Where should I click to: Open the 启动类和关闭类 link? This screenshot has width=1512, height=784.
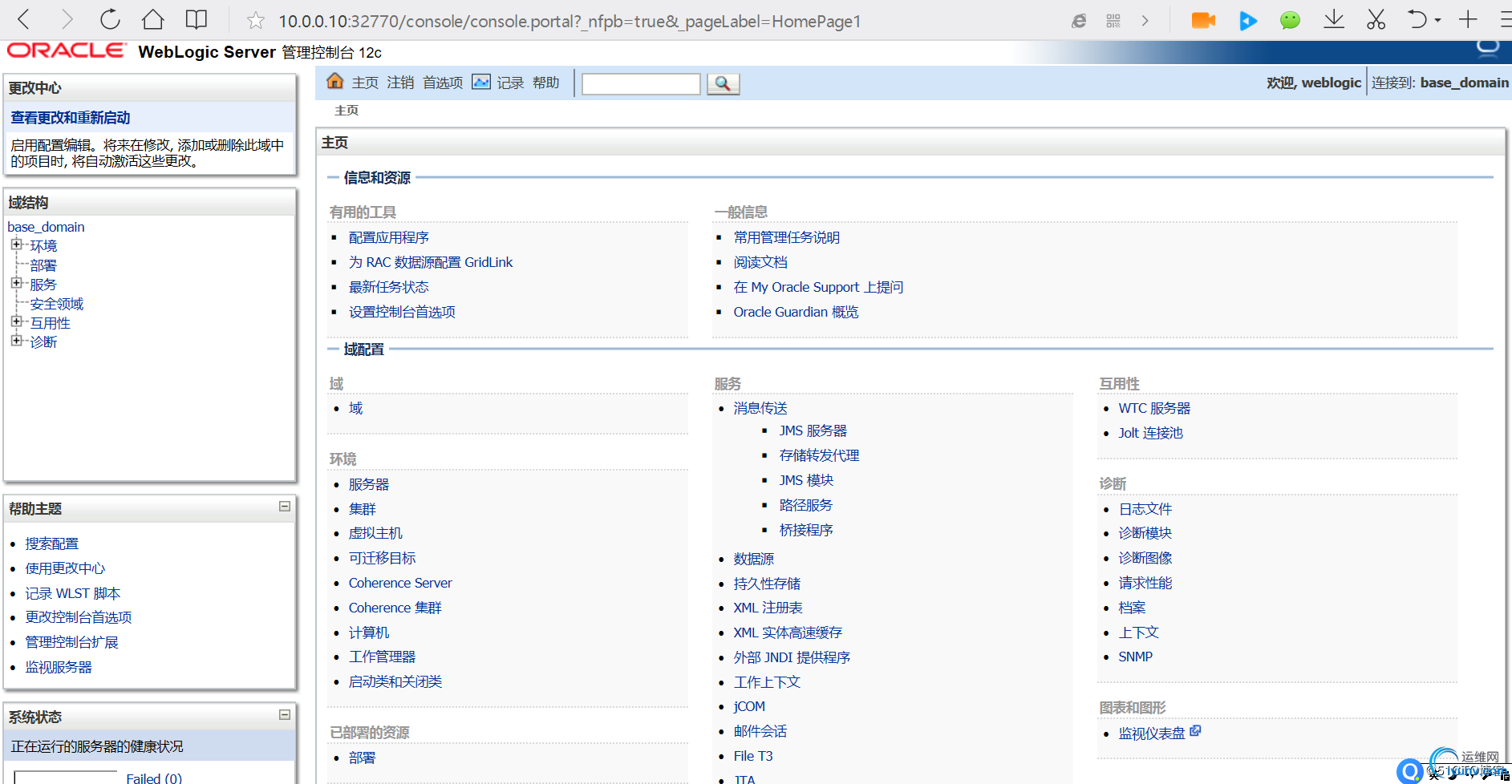[x=395, y=681]
